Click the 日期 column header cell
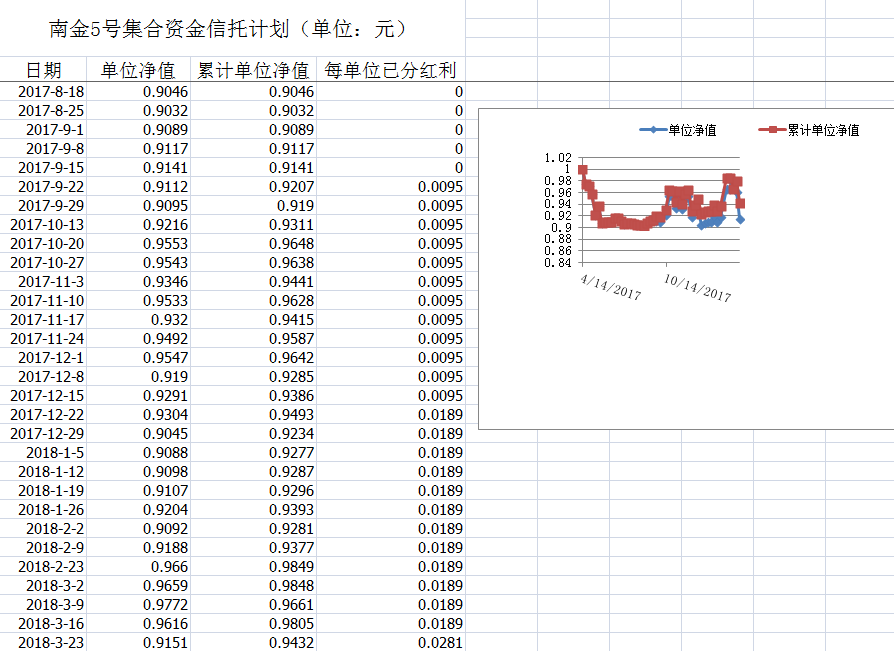The width and height of the screenshot is (894, 651). click(43, 70)
